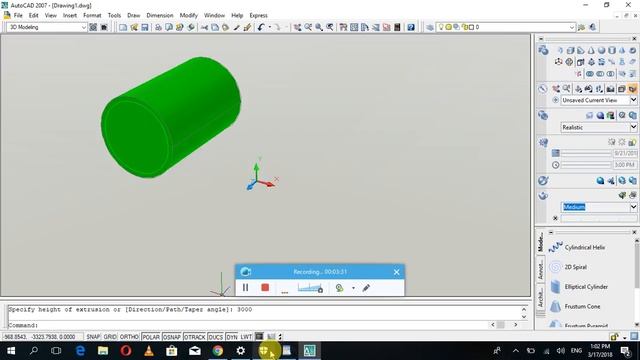
Task: Click the Help question mark icon
Action: pyautogui.click(x=411, y=27)
